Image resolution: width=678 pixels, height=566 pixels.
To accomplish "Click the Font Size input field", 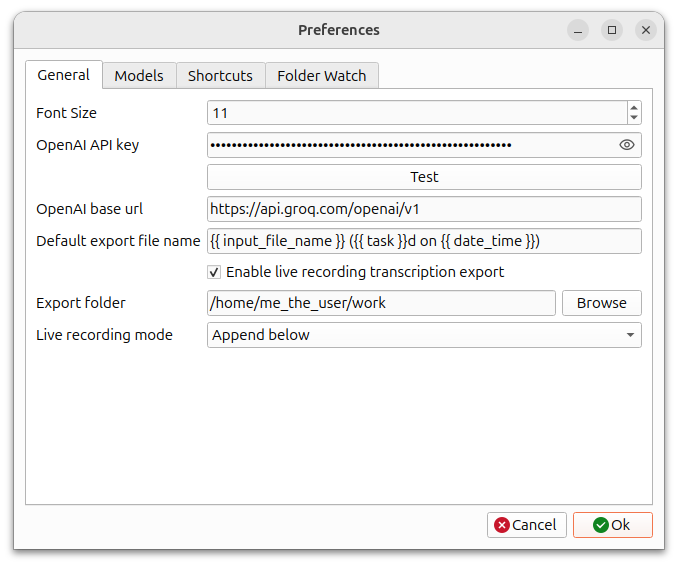I will click(416, 113).
